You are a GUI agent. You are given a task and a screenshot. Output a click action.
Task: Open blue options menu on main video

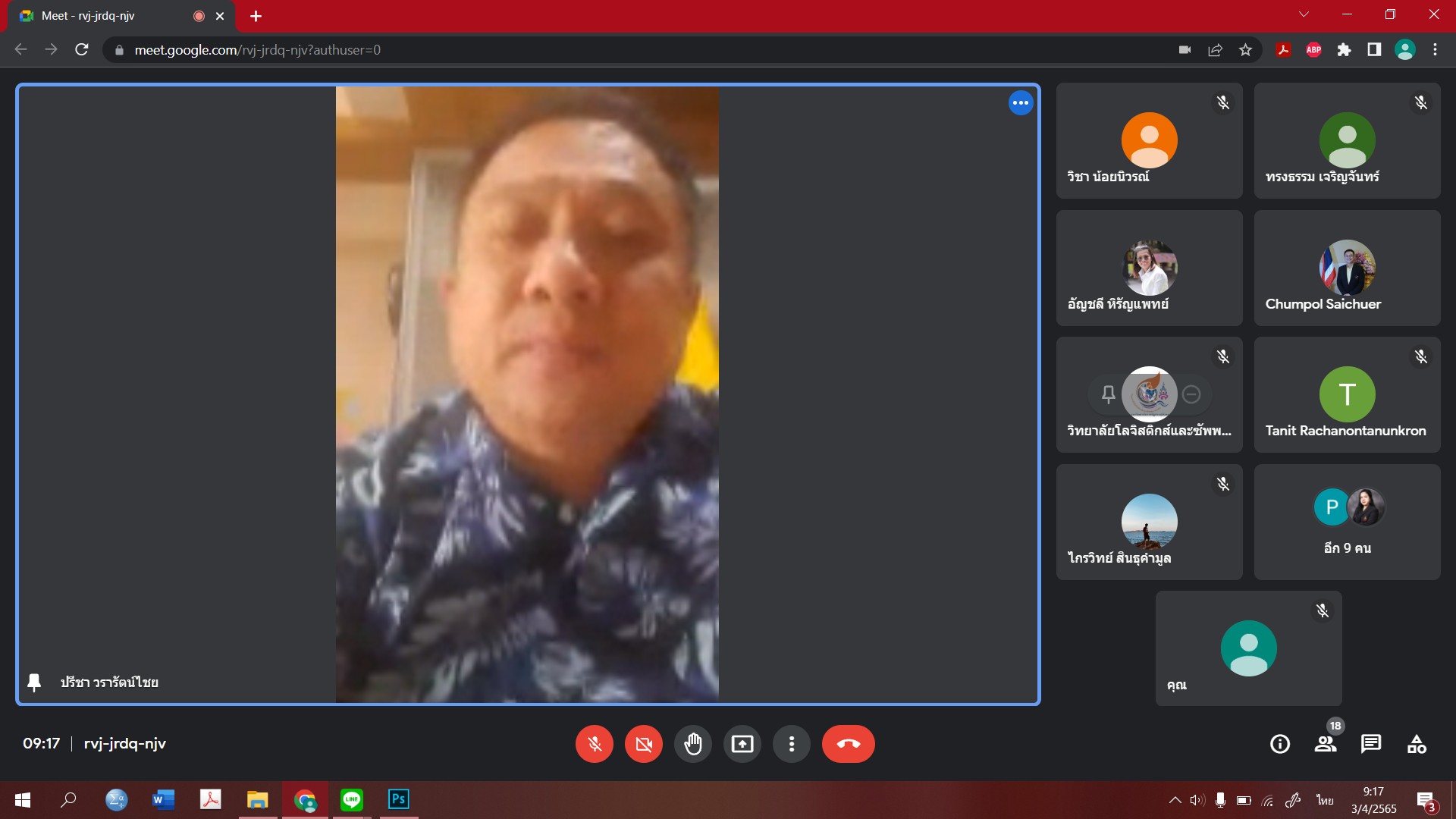click(x=1020, y=103)
